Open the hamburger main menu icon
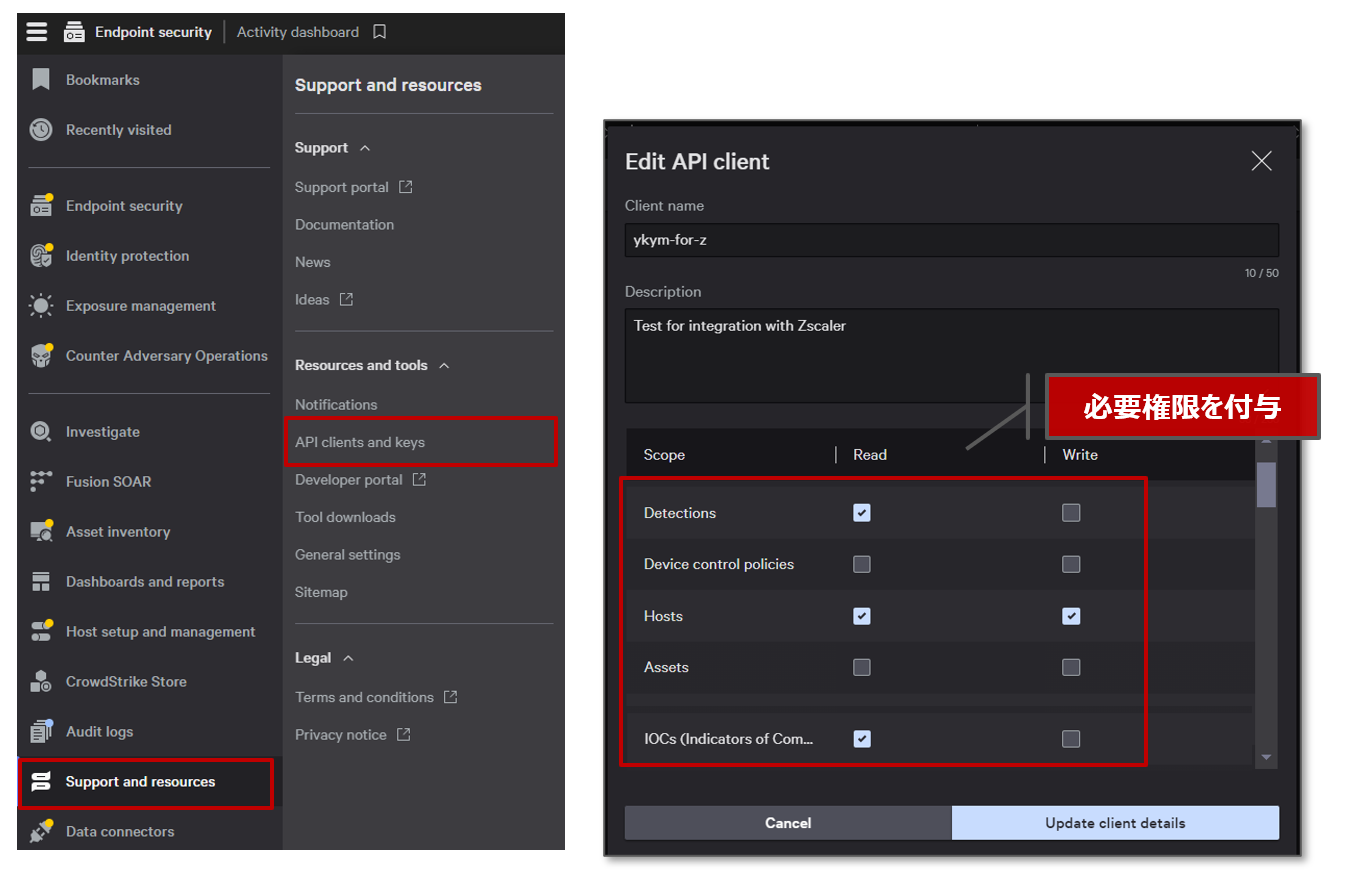Viewport: 1347px width, 870px height. (x=37, y=32)
